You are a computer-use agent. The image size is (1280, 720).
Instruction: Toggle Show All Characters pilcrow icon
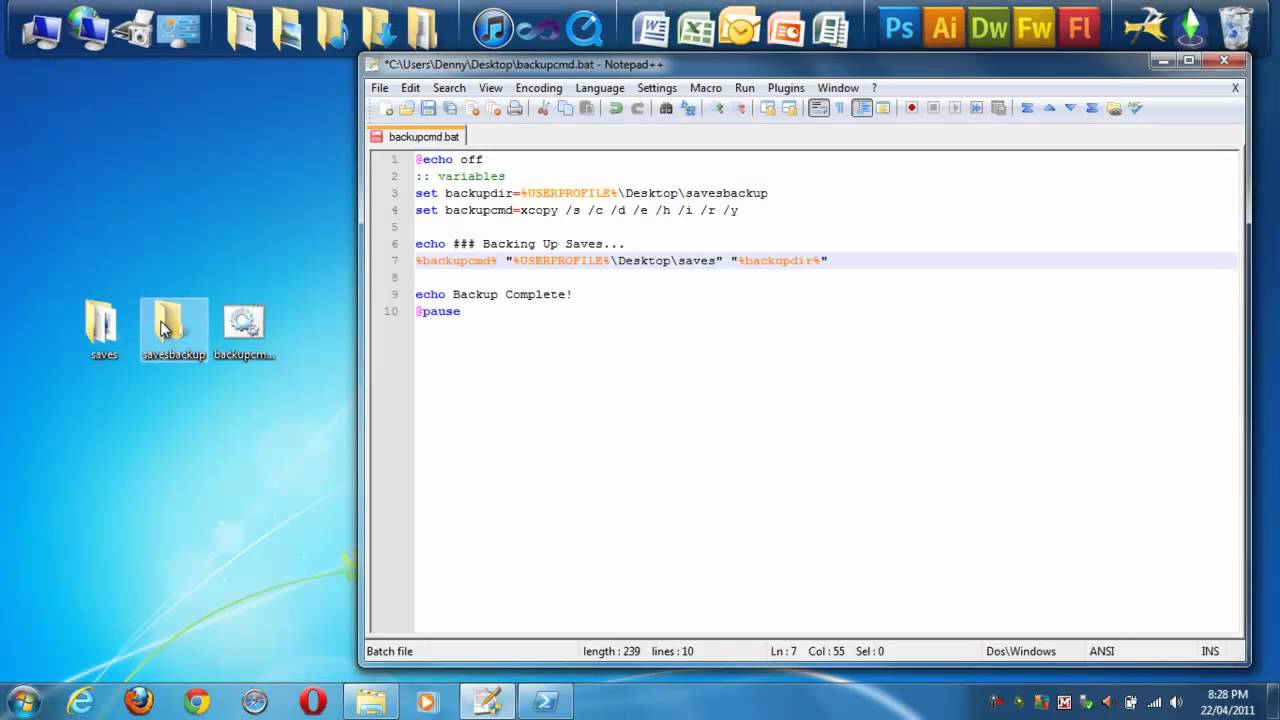point(840,108)
